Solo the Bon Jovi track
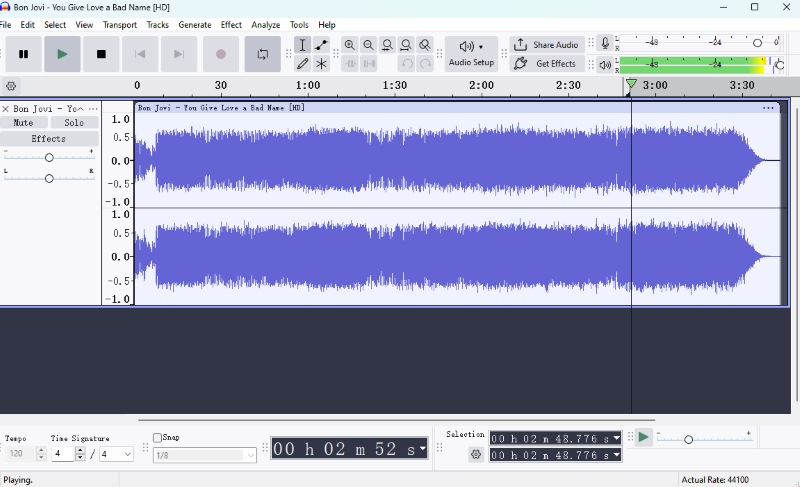The height and width of the screenshot is (487, 800). pos(74,123)
